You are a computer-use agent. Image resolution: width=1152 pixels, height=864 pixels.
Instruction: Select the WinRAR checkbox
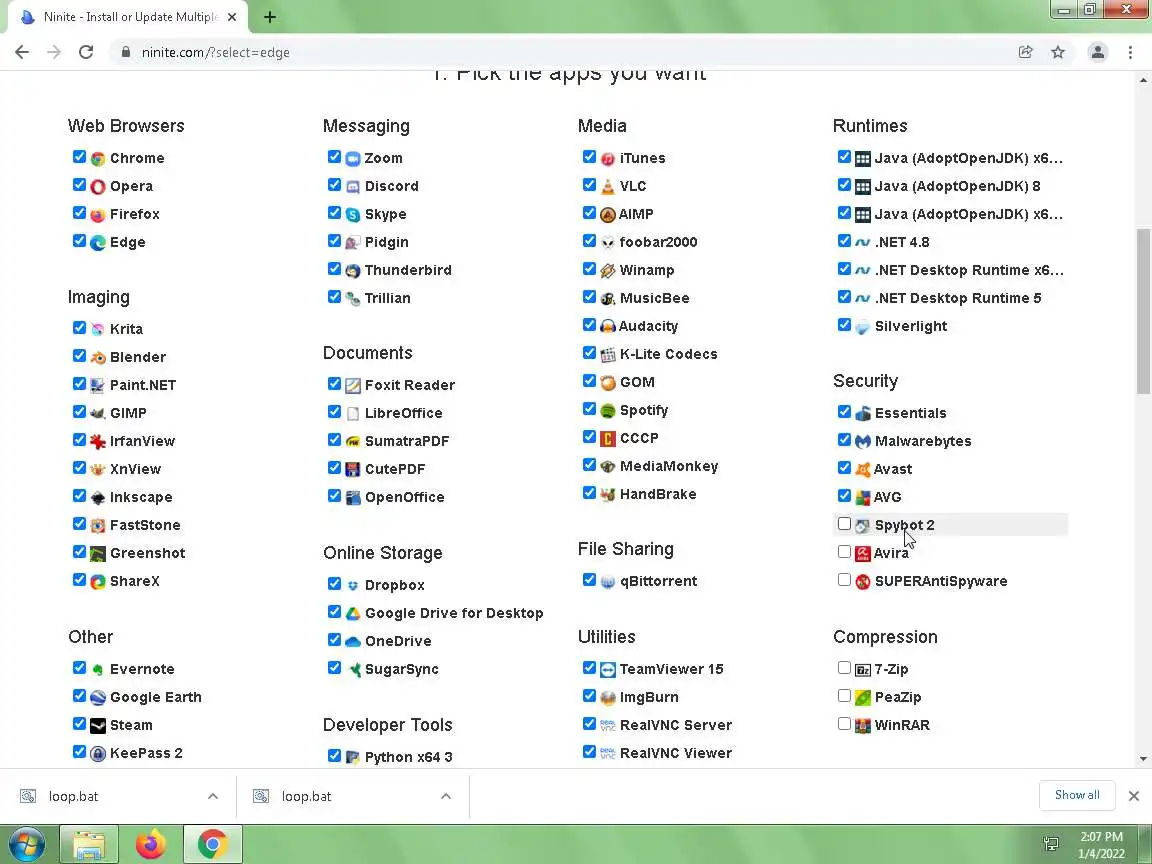click(x=844, y=724)
